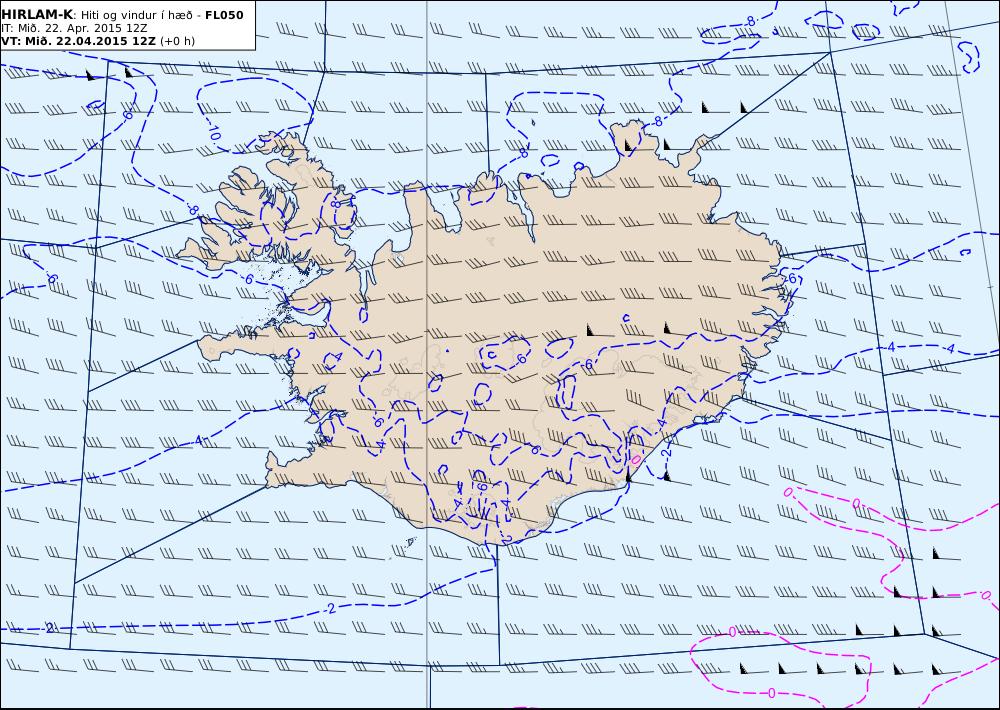
Task: Click the 'Hiti og vindur í hæð' caption
Action: click(136, 15)
